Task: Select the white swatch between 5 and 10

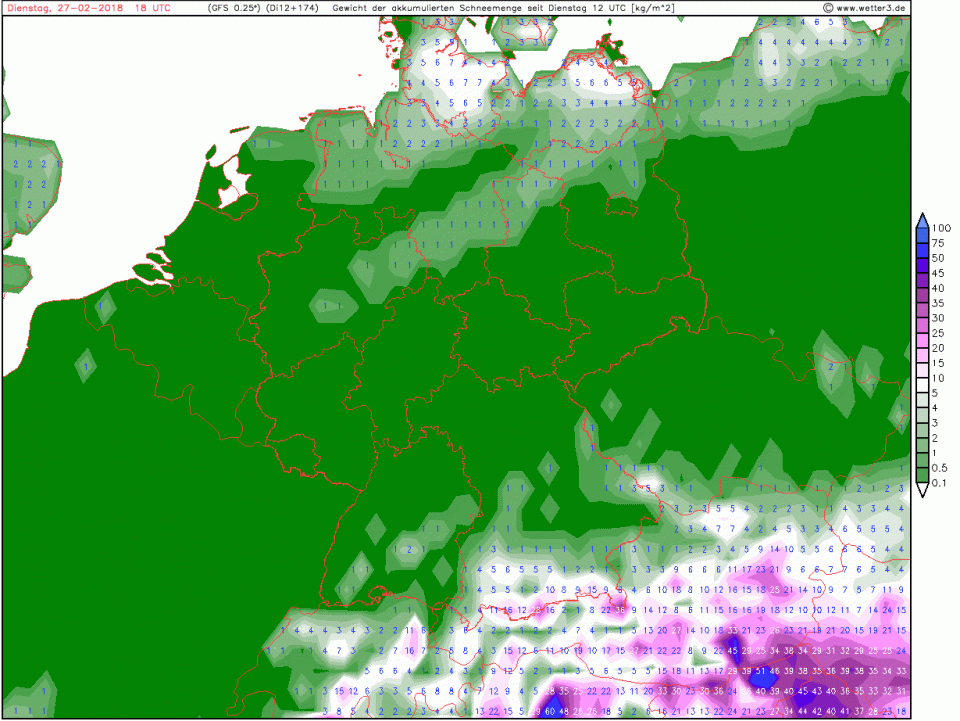Action: 921,386
